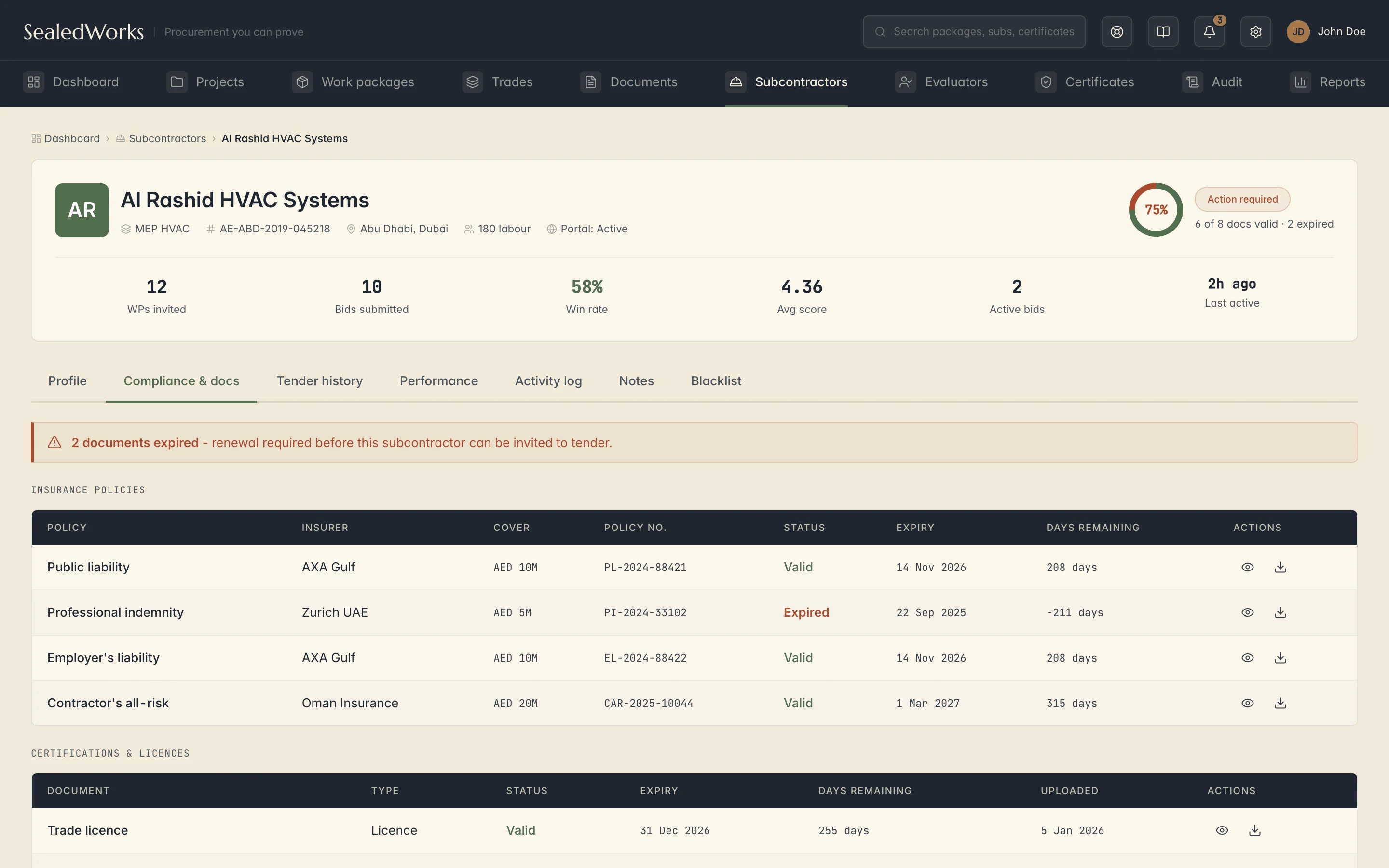Click policy number PL-2024-88421
This screenshot has height=868, width=1389.
(x=645, y=567)
